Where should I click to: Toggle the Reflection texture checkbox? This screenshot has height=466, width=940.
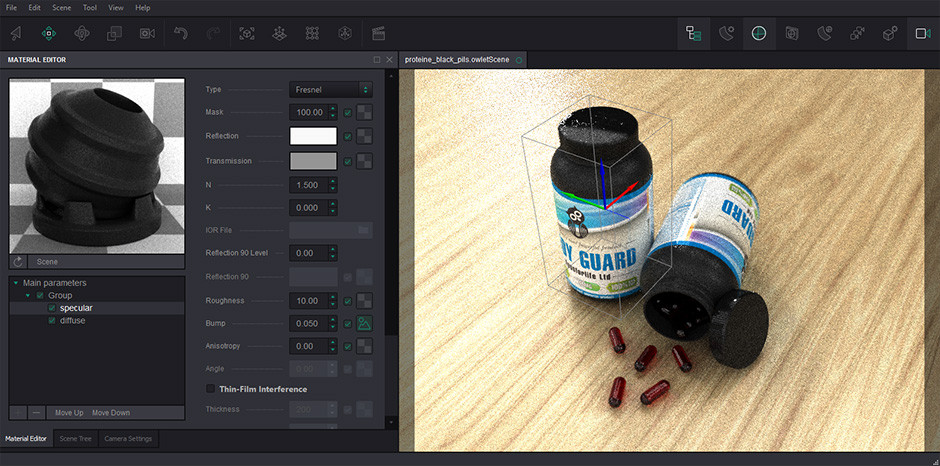tap(347, 137)
